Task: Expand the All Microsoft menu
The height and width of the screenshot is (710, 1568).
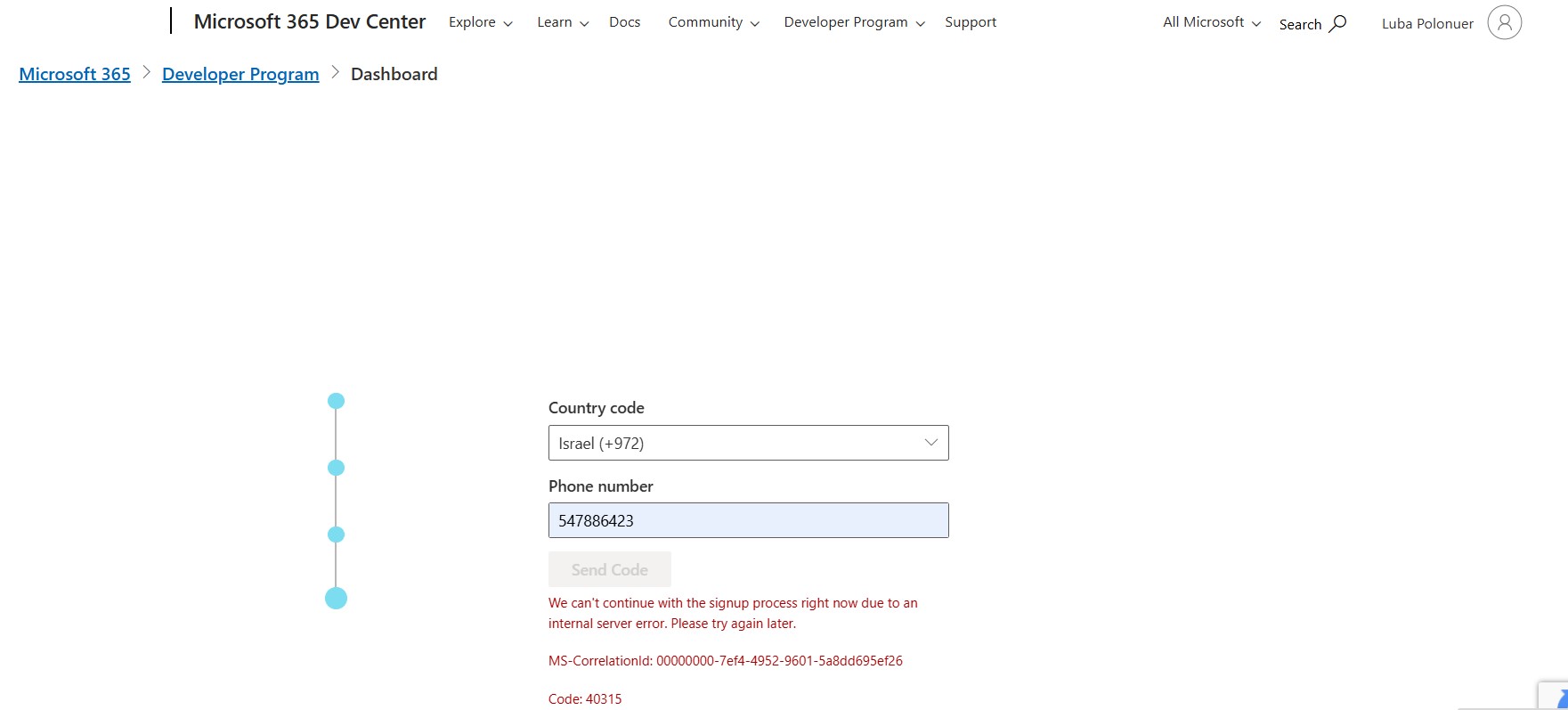Action: pyautogui.click(x=1212, y=22)
